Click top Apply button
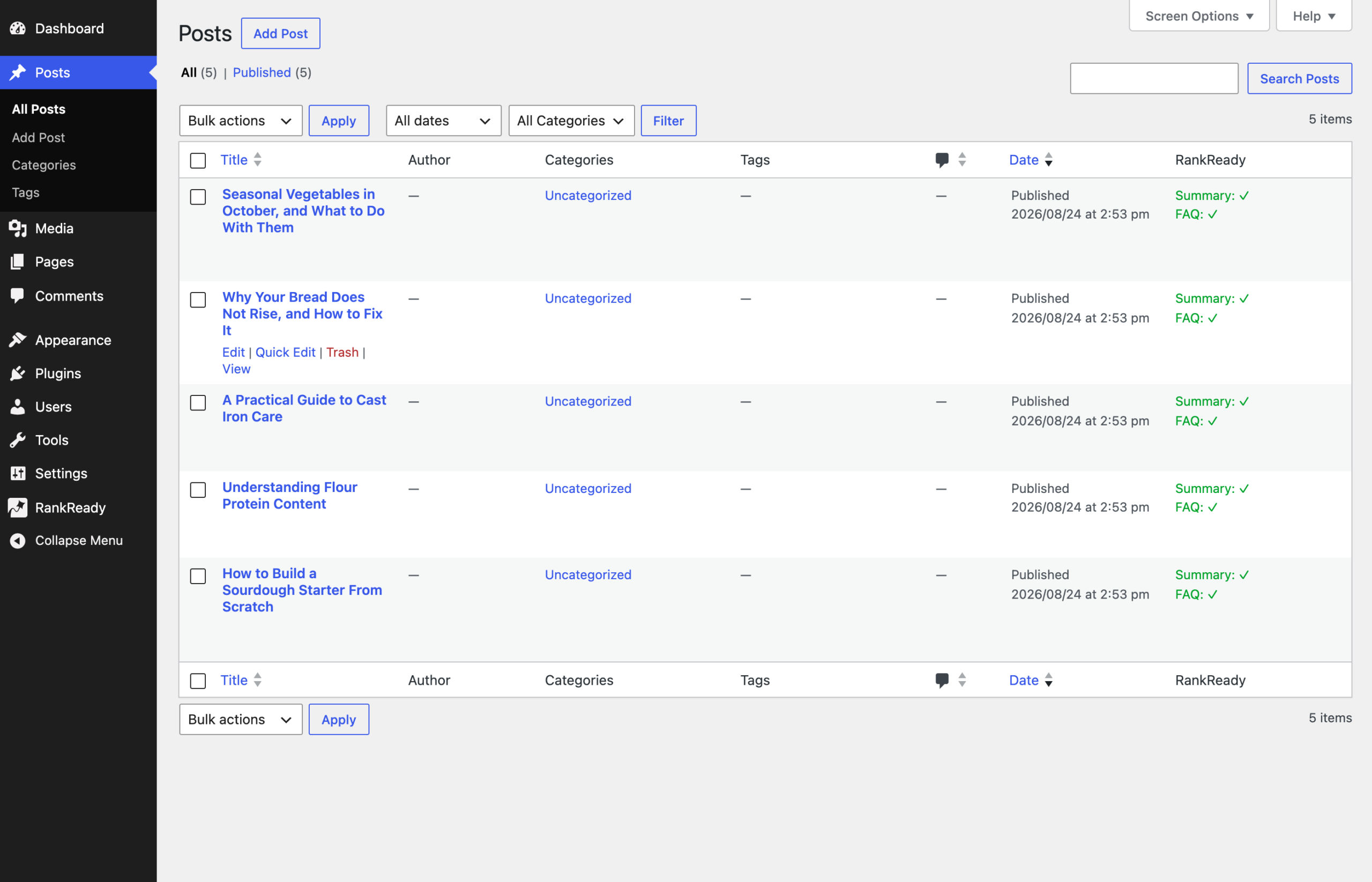The height and width of the screenshot is (882, 1372). [x=339, y=120]
